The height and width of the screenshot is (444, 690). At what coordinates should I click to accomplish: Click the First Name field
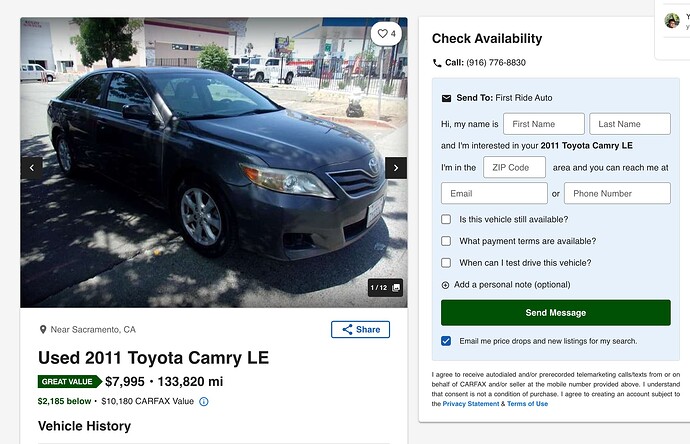pyautogui.click(x=543, y=124)
